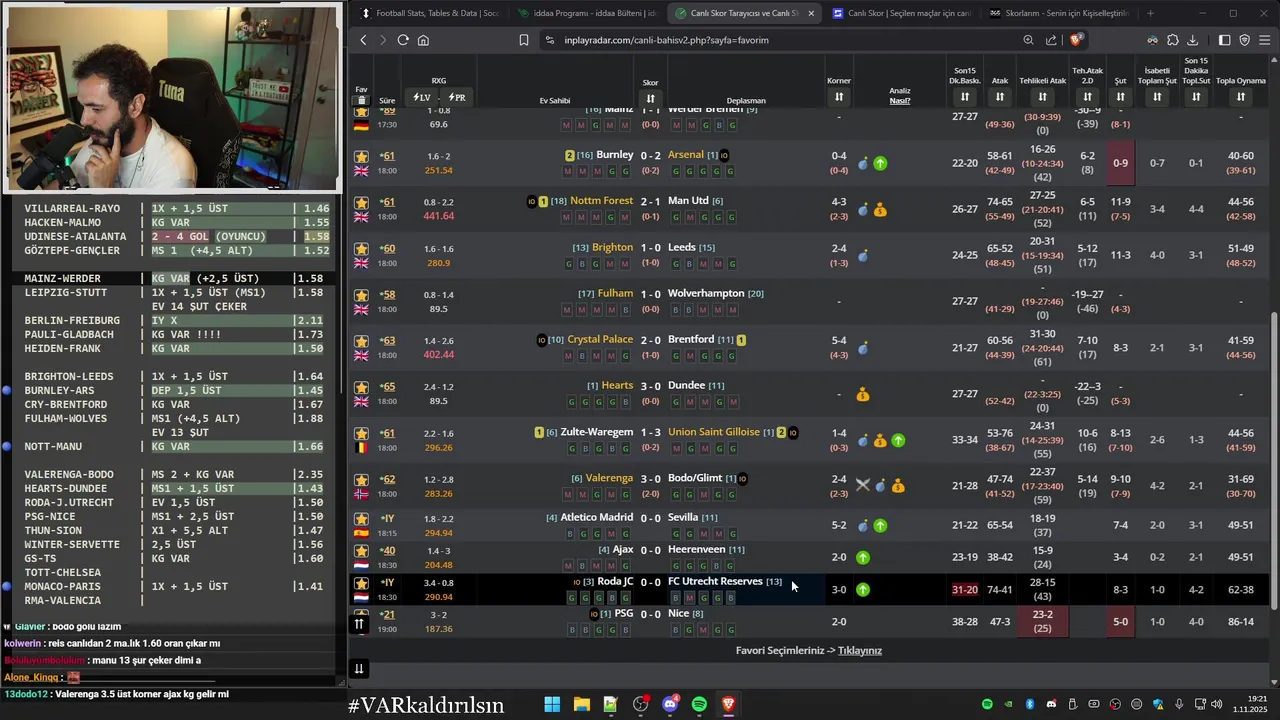Viewport: 1280px width, 720px height.
Task: Click crossed-swords icon in Valerenga row
Action: click(x=863, y=486)
